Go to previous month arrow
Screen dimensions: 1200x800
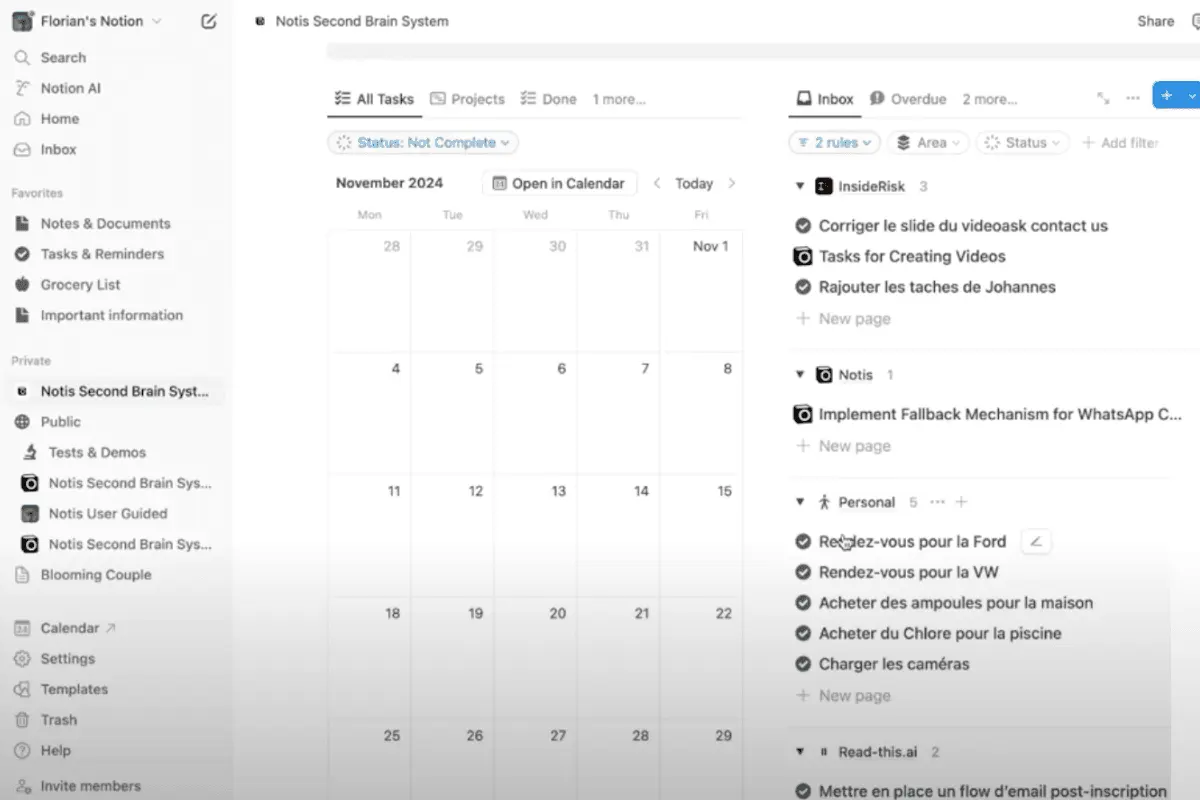tap(657, 183)
